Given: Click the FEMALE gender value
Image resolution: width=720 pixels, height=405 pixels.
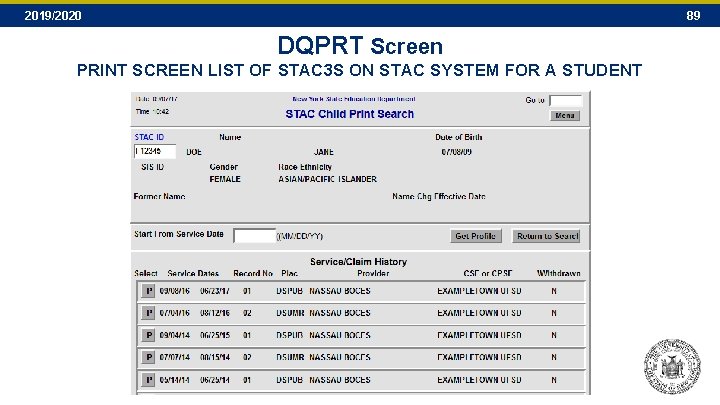Looking at the screenshot, I should pos(225,179).
